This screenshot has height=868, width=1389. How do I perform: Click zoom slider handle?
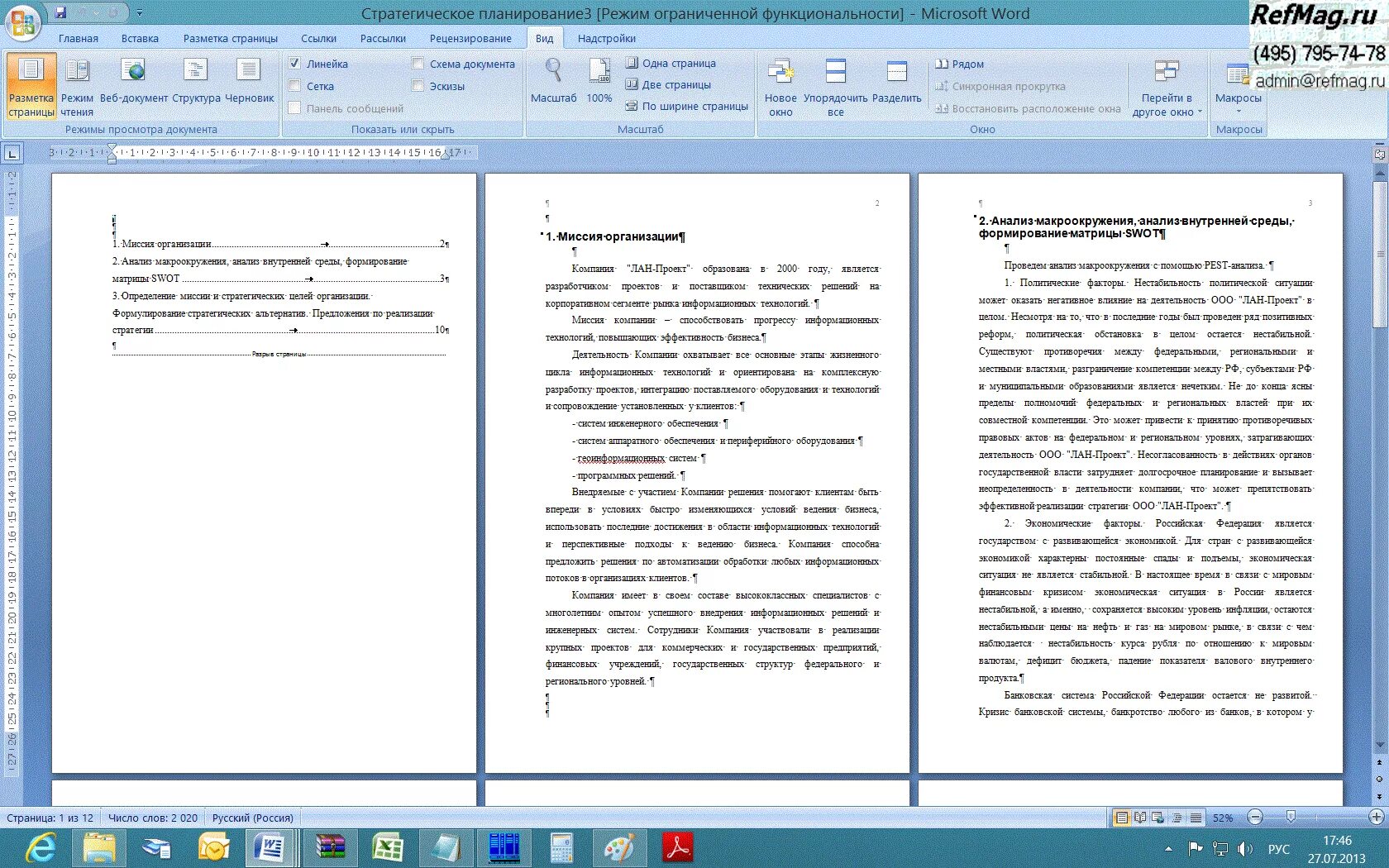1291,818
